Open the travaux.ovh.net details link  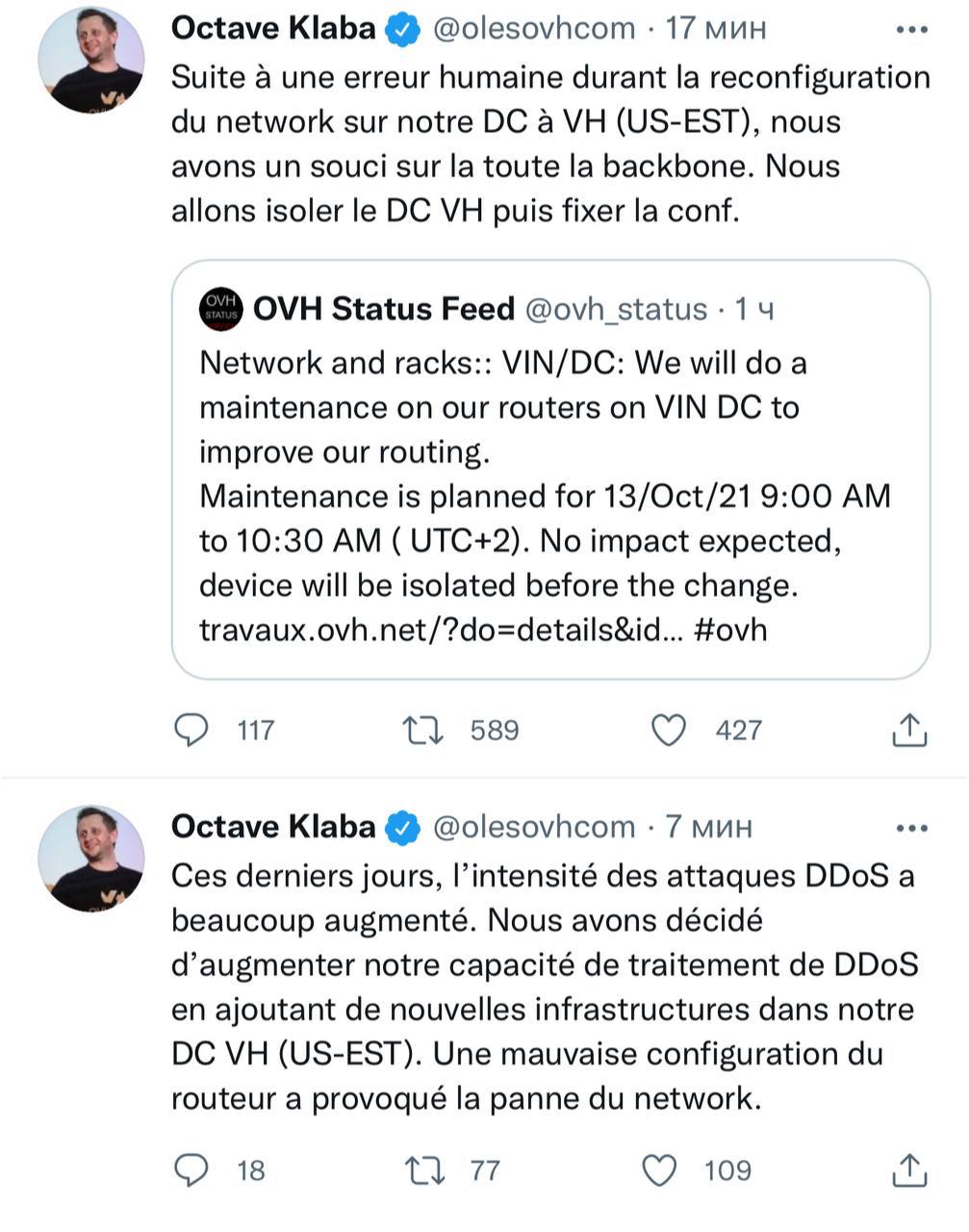click(442, 629)
